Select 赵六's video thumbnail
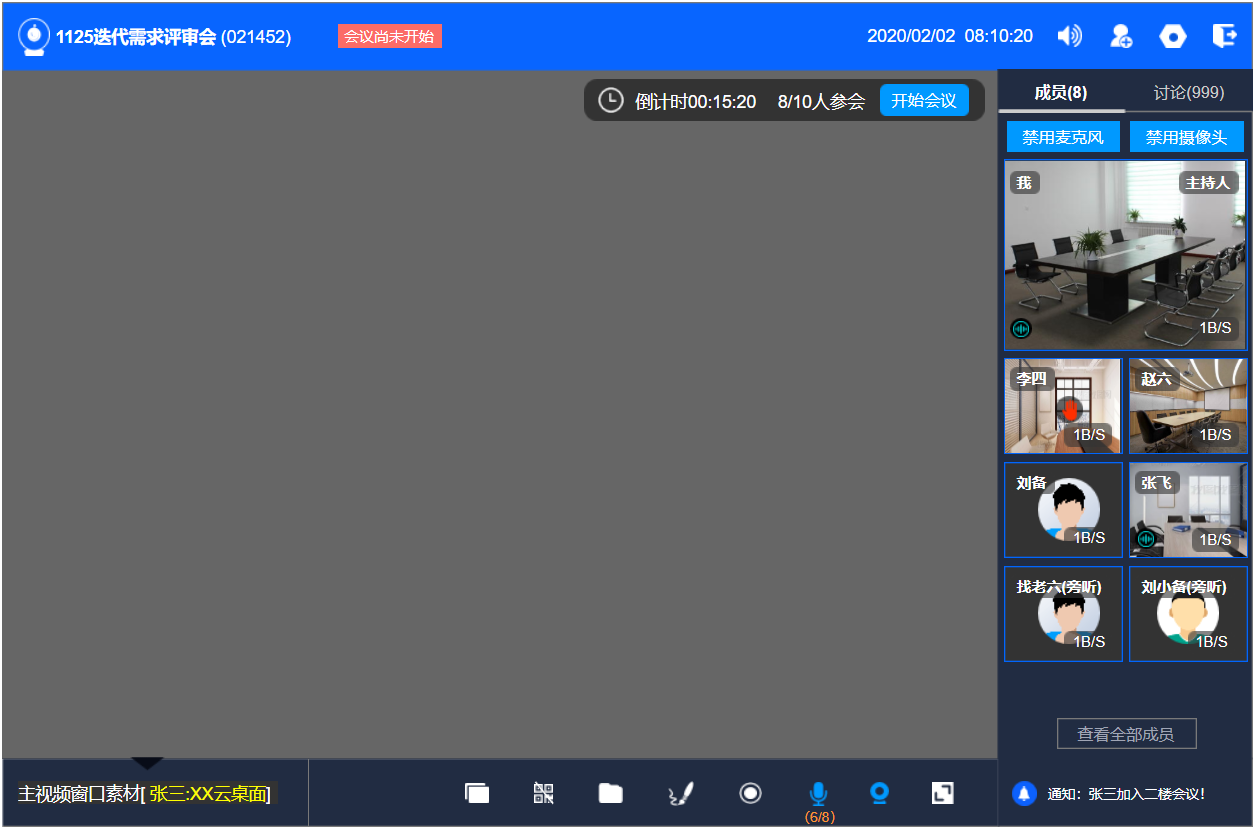The image size is (1257, 832). pyautogui.click(x=1188, y=406)
